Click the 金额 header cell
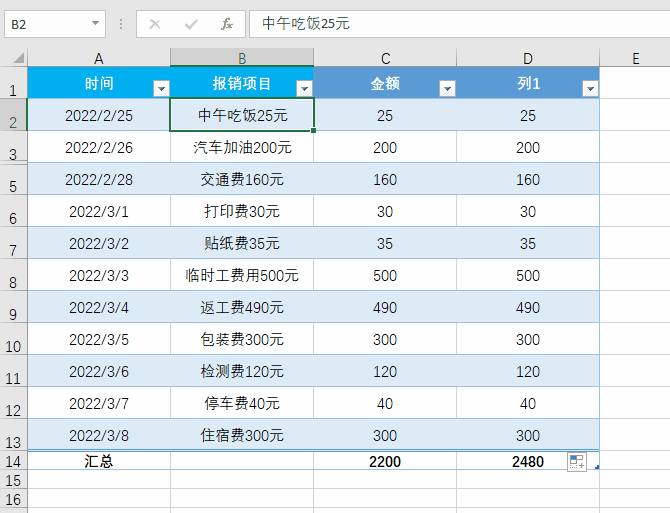The image size is (670, 513). [385, 83]
